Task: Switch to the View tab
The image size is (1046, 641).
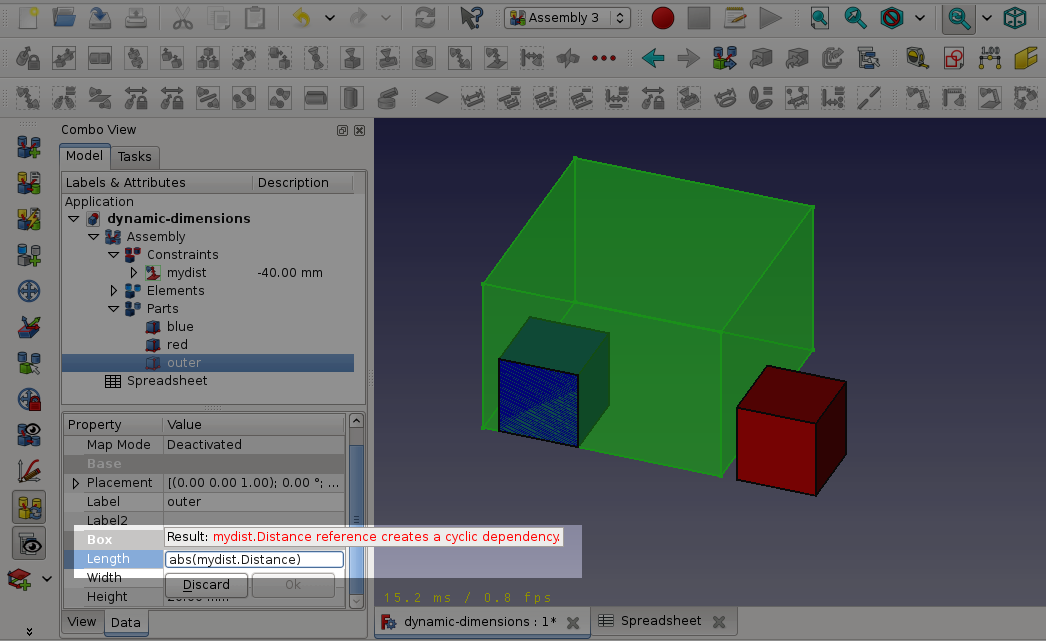Action: (x=81, y=621)
